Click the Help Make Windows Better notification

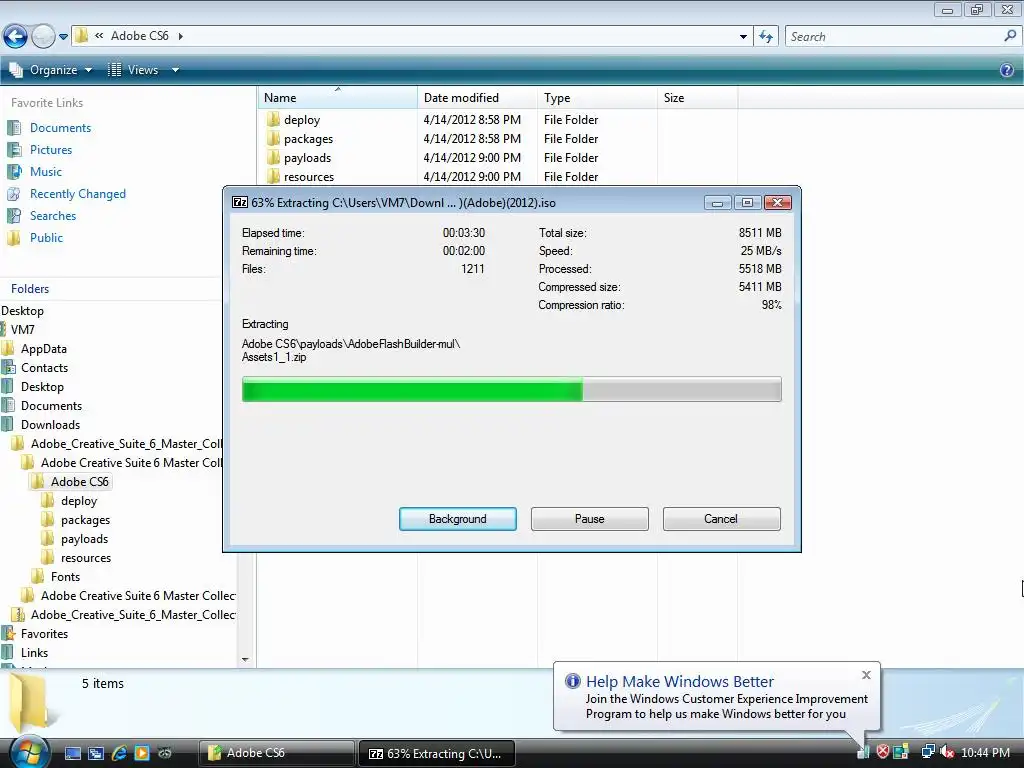(716, 696)
